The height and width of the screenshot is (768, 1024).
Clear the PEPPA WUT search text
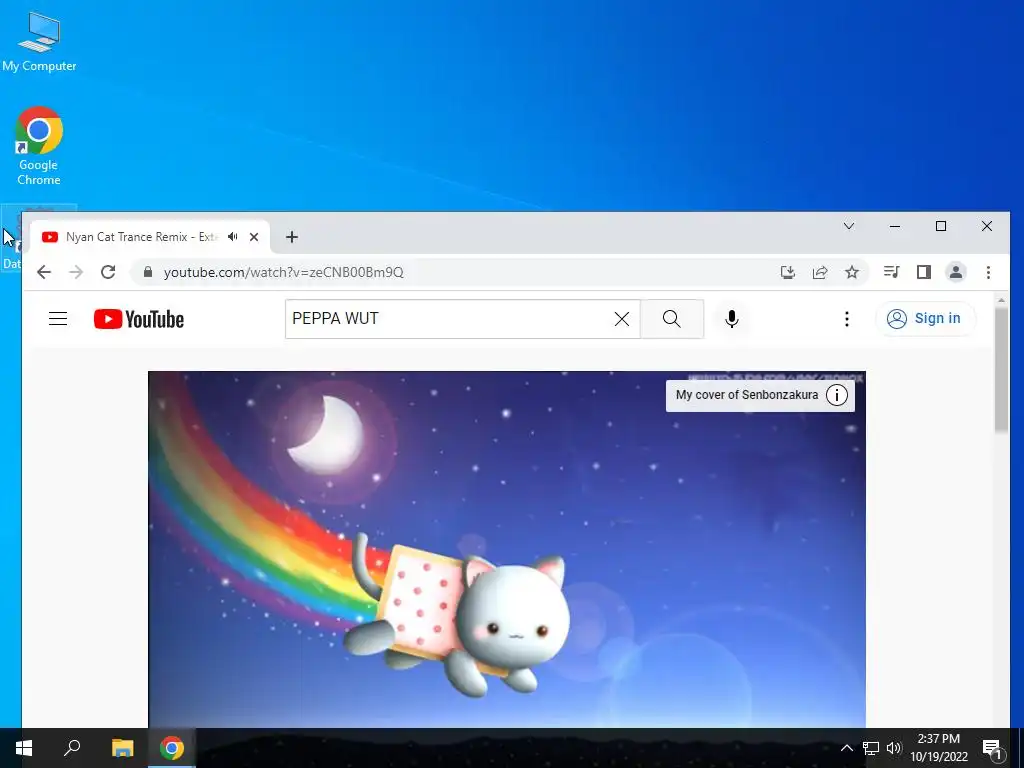tap(622, 319)
